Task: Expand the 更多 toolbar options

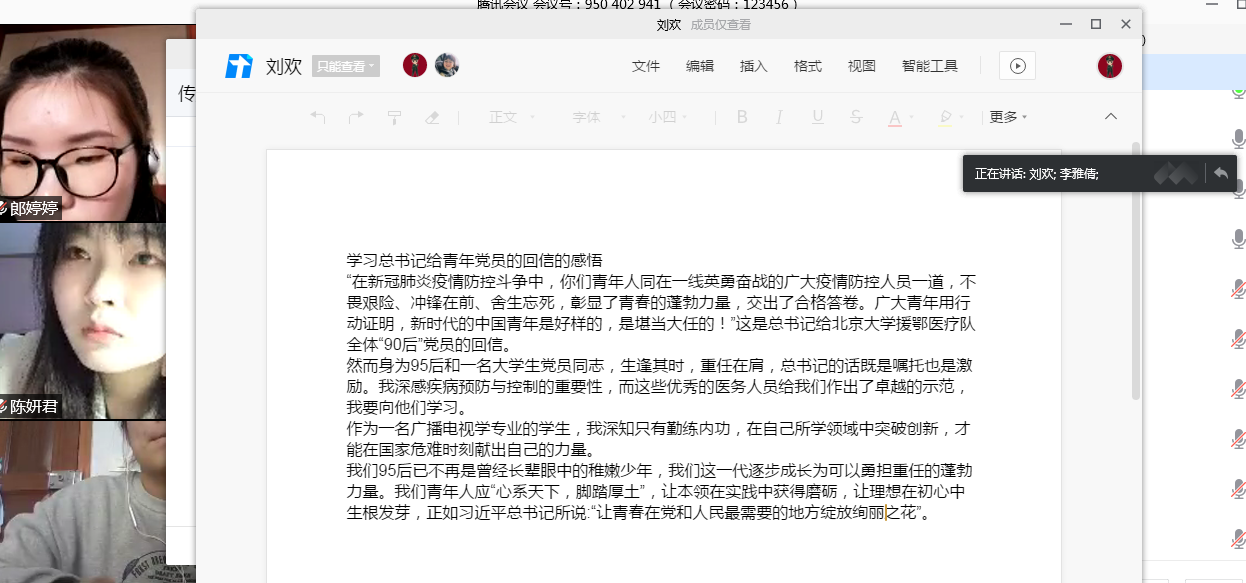Action: click(1008, 117)
